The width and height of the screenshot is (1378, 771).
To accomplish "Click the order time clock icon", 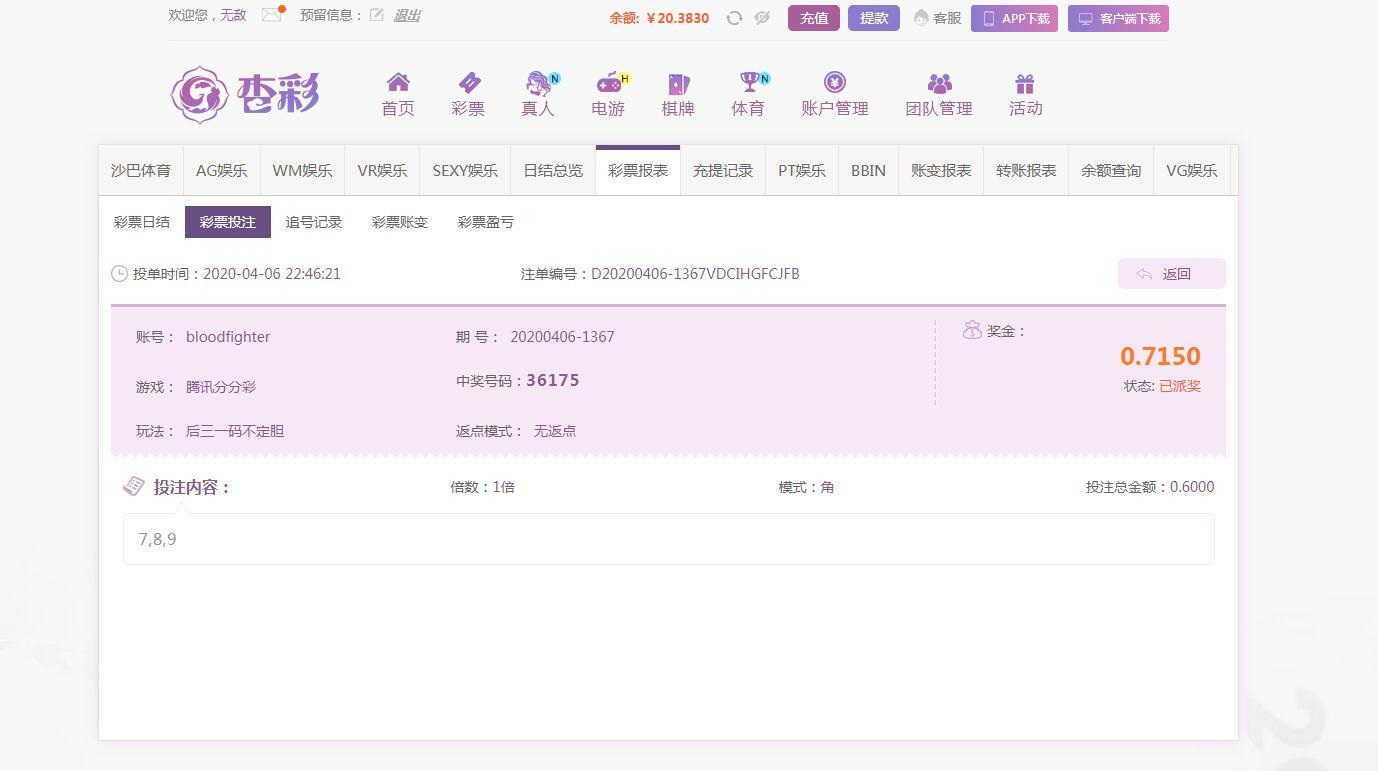I will coord(119,274).
